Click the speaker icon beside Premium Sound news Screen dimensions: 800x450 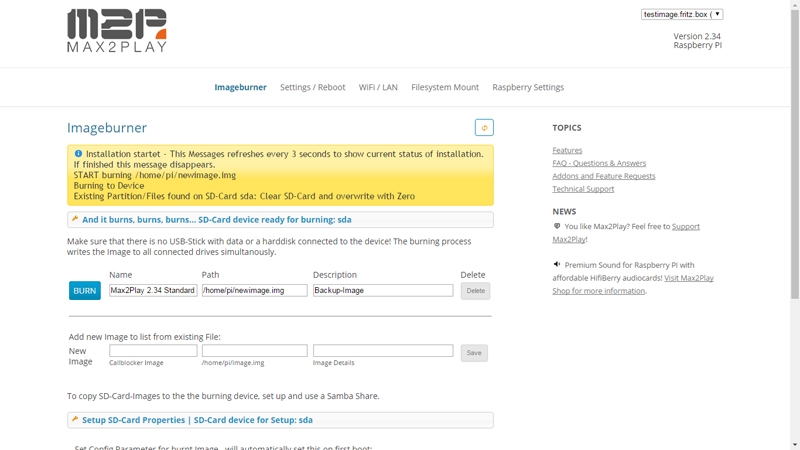(557, 264)
